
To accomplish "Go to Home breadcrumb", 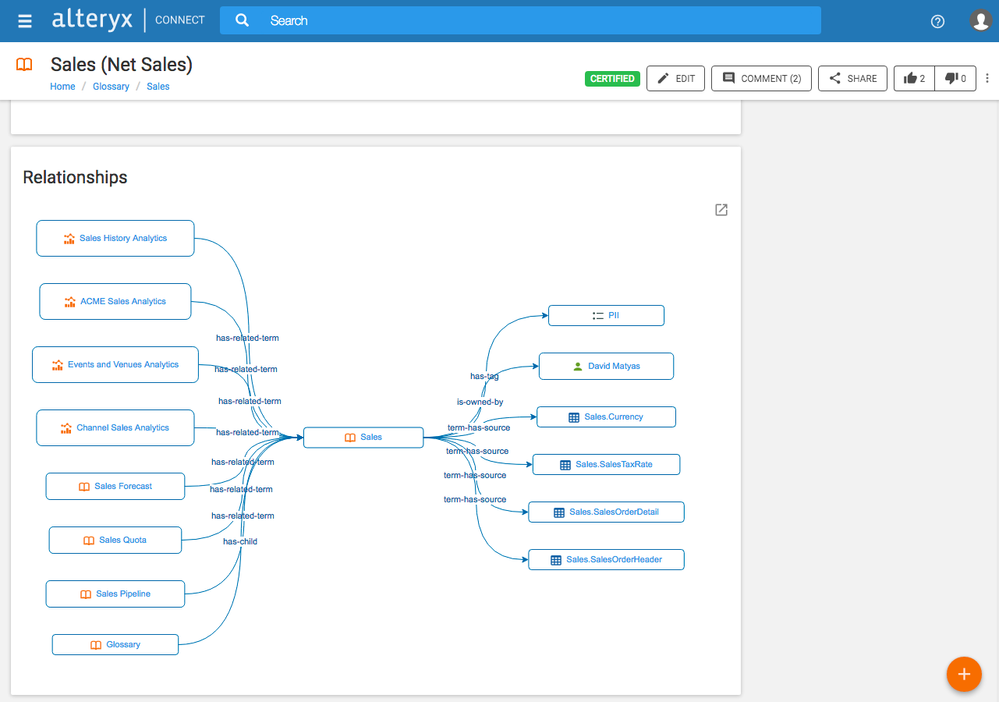I will 62,87.
